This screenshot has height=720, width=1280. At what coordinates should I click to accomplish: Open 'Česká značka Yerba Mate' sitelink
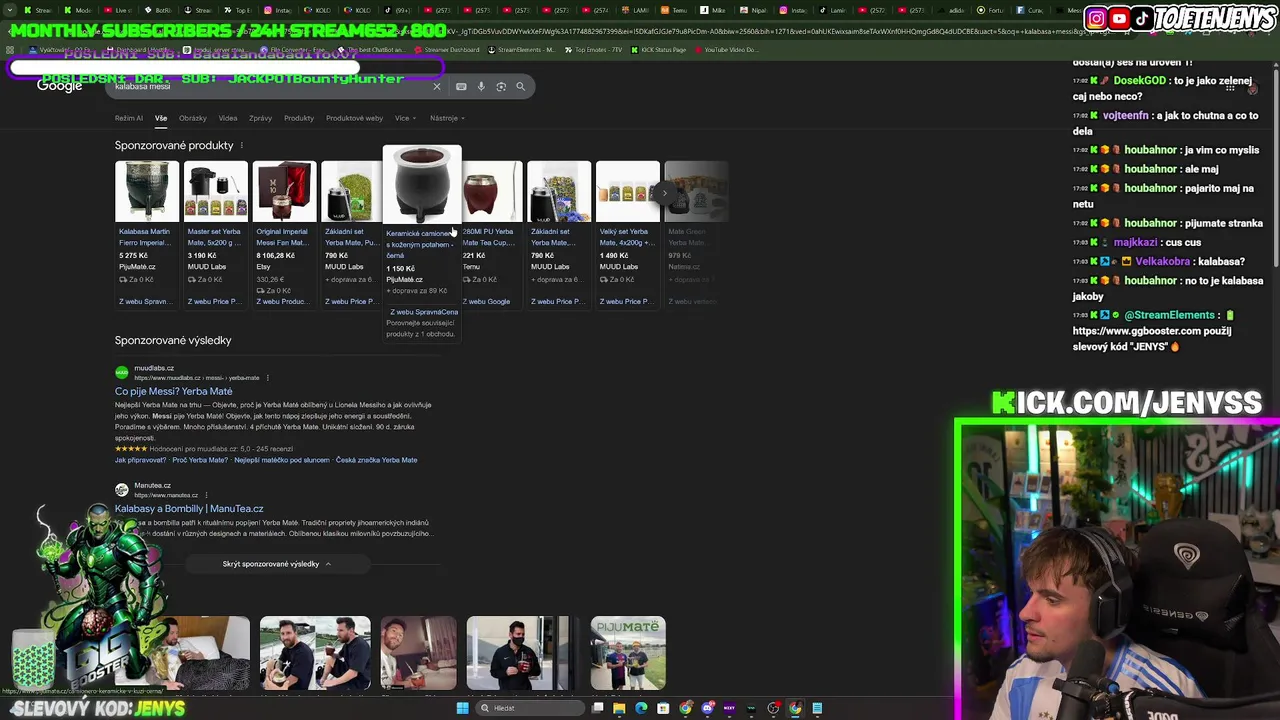coord(376,460)
